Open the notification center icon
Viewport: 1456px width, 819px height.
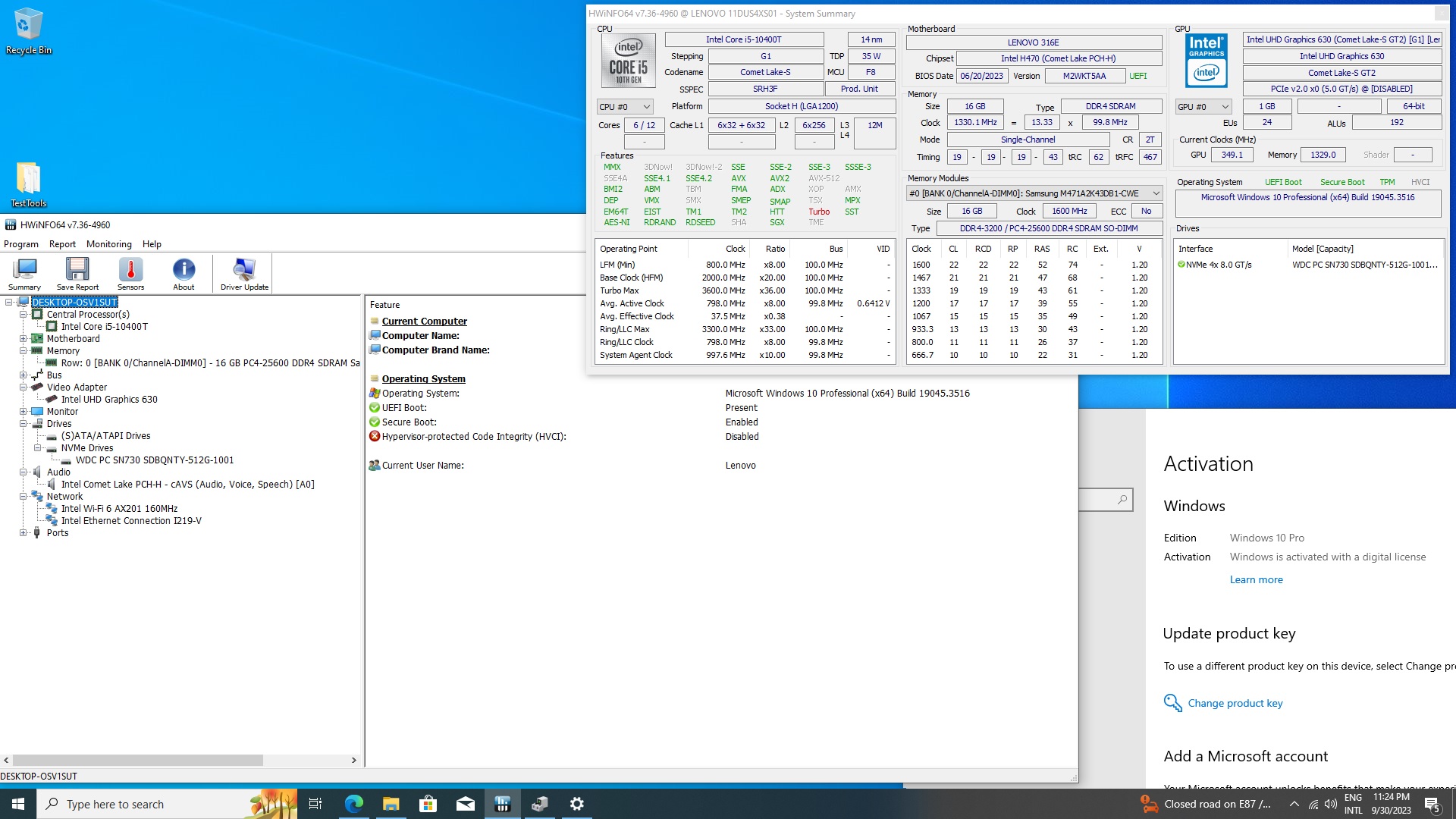coord(1432,804)
